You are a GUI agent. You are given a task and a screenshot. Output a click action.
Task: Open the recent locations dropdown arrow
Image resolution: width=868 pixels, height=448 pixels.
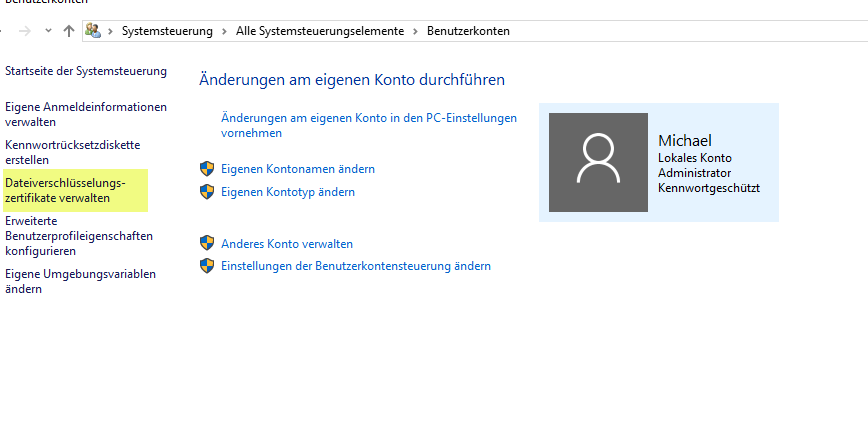(47, 31)
